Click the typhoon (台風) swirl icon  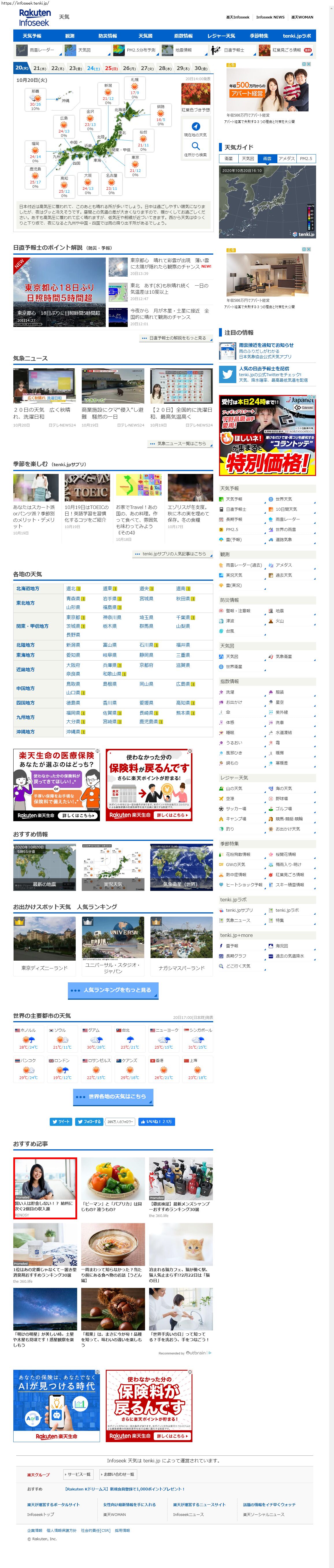(x=222, y=631)
